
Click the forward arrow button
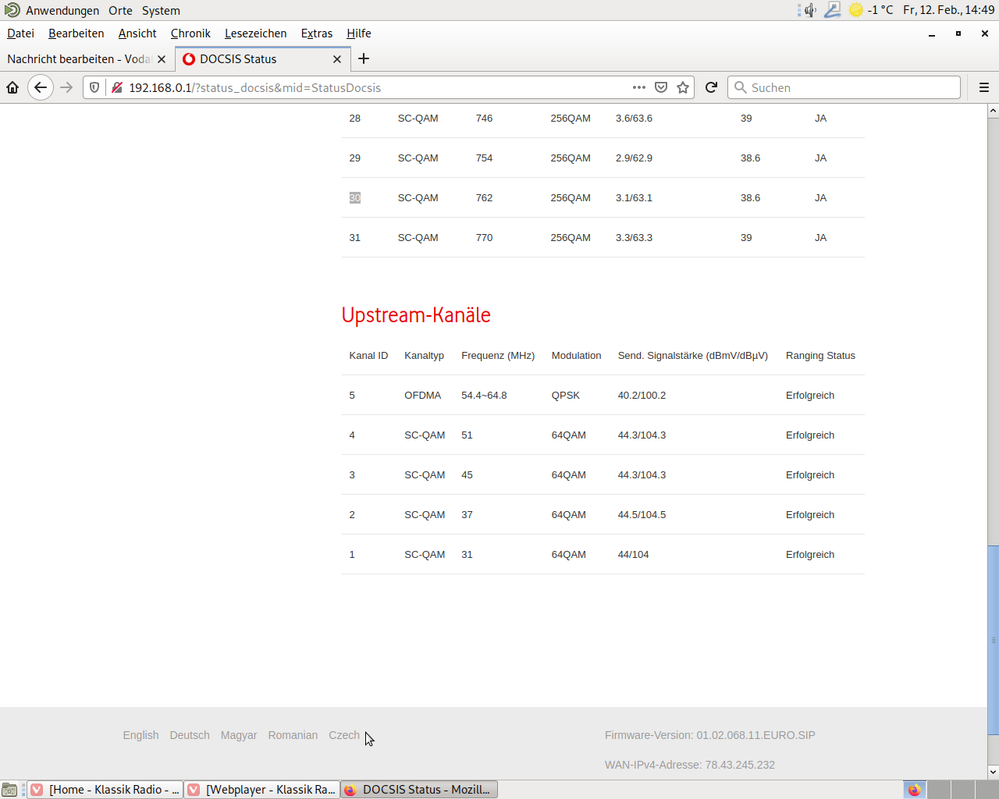[x=66, y=88]
